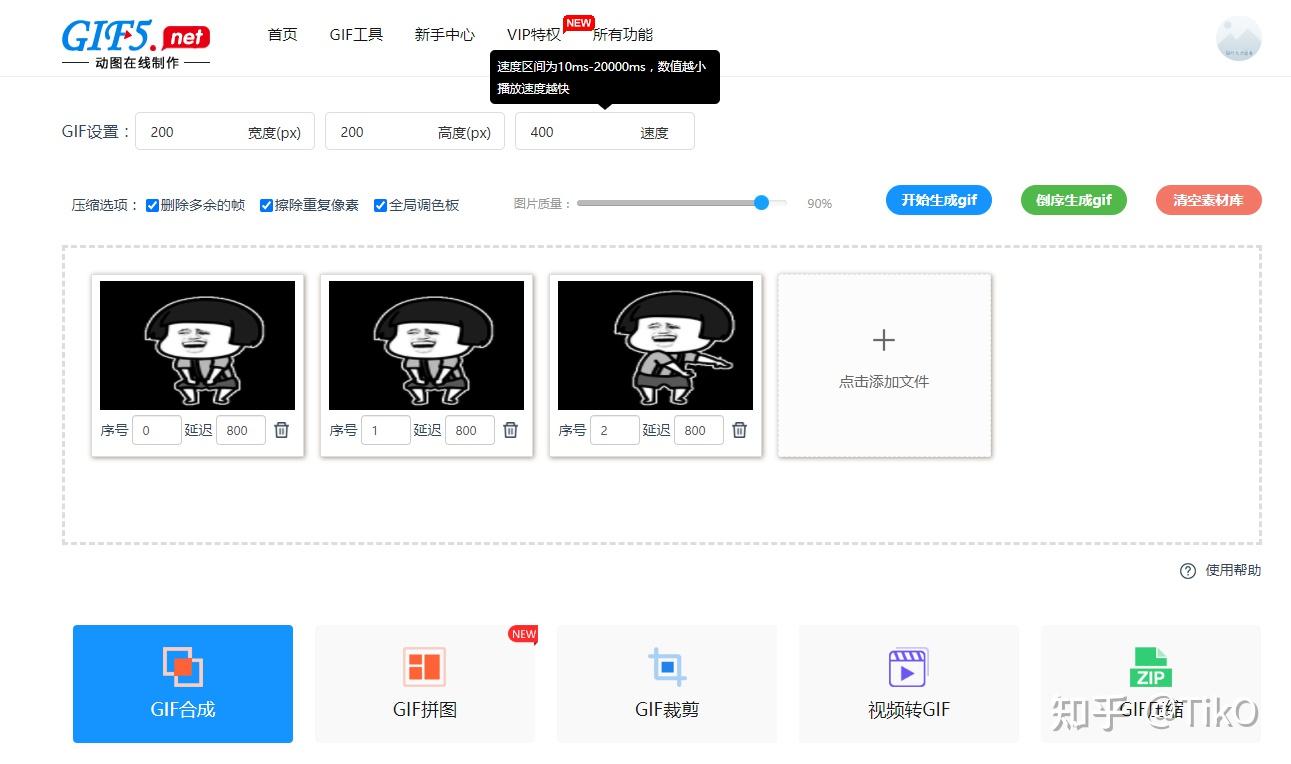Click the 图片质量 slider handle
This screenshot has height=764, width=1291.
(761, 203)
